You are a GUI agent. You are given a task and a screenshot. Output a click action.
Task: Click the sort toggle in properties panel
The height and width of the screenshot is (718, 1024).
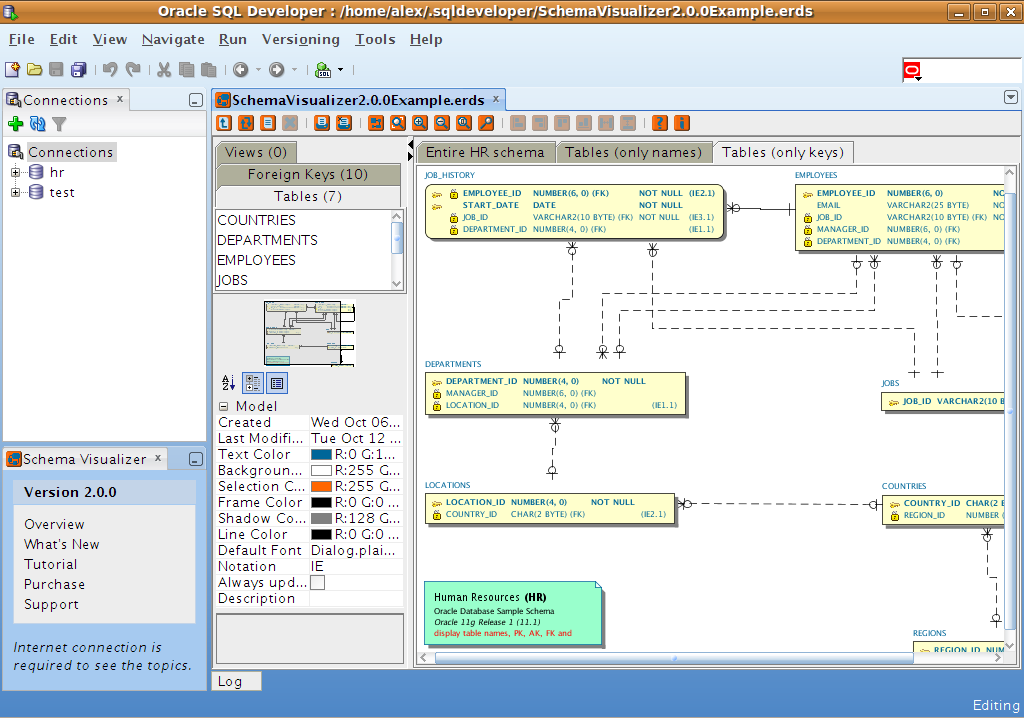click(x=227, y=383)
